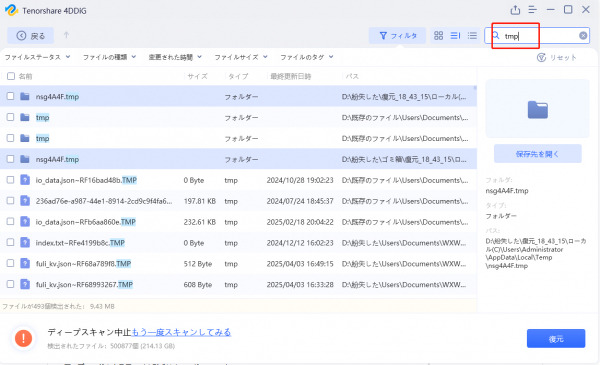Switch to detail list view icon
The image size is (600, 365).
tap(455, 36)
